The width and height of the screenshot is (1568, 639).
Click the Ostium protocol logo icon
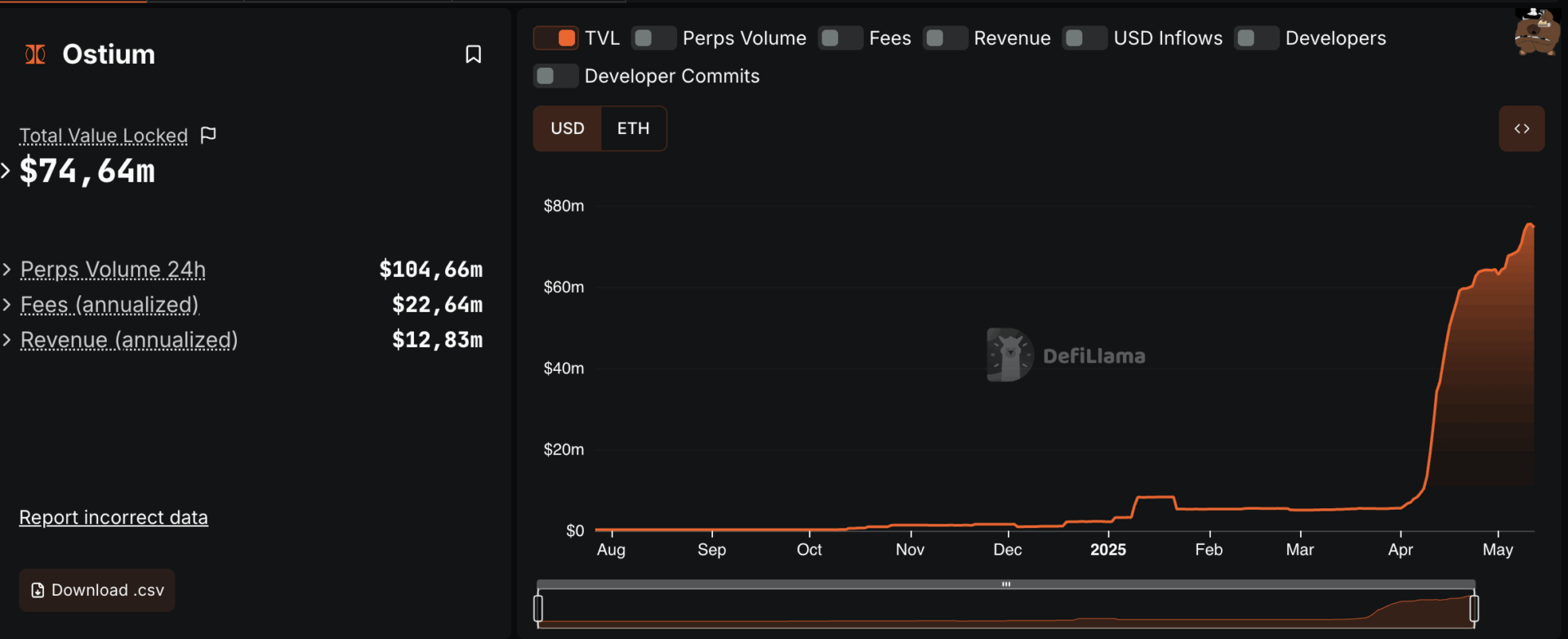pyautogui.click(x=35, y=55)
